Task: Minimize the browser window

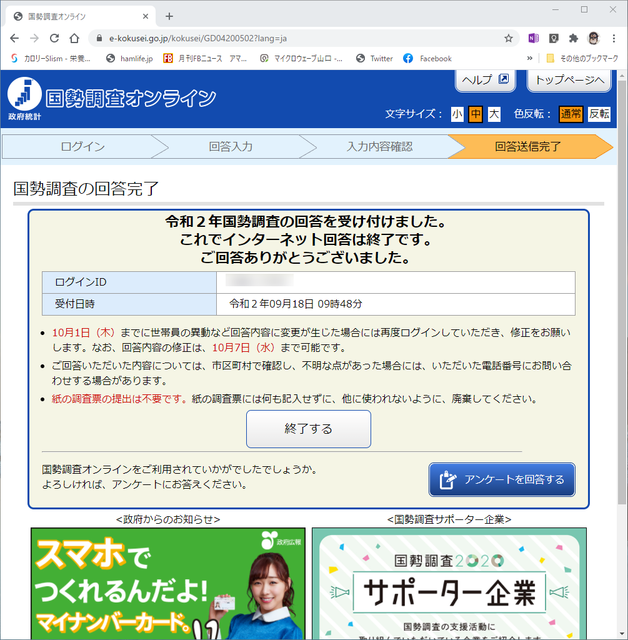Action: [556, 9]
